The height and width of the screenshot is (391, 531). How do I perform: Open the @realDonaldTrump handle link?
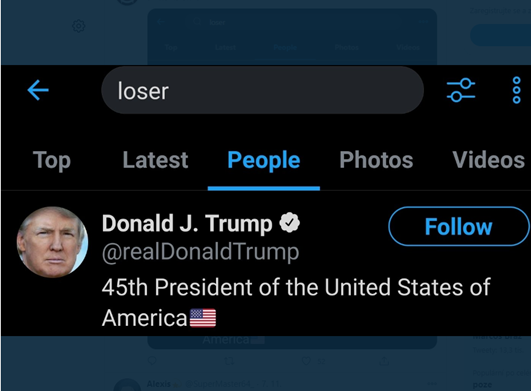click(200, 253)
